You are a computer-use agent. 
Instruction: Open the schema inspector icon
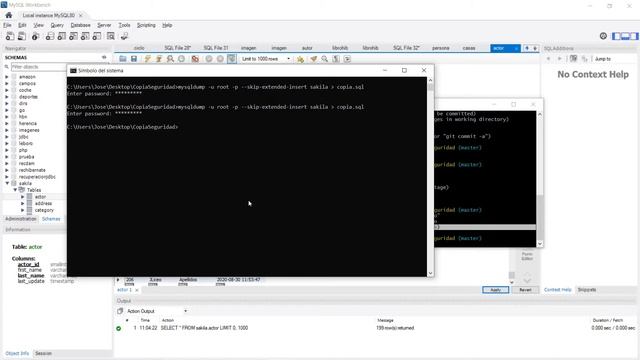pos(36,36)
